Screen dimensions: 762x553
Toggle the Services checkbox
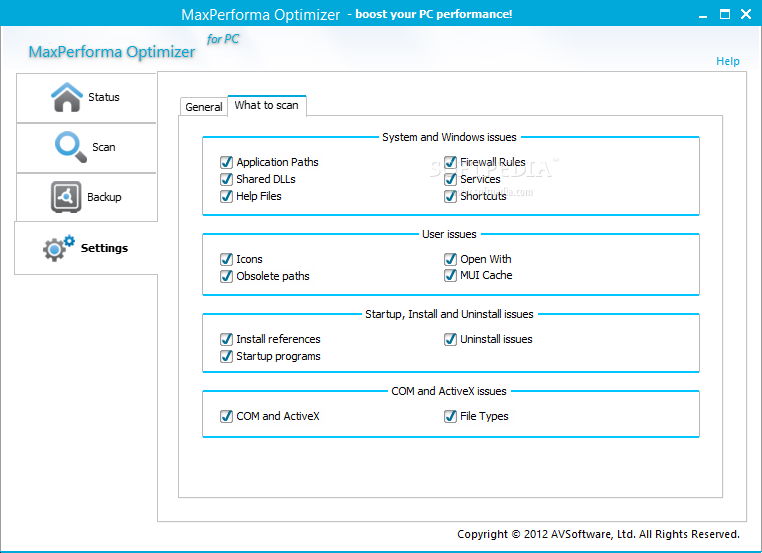[x=450, y=179]
